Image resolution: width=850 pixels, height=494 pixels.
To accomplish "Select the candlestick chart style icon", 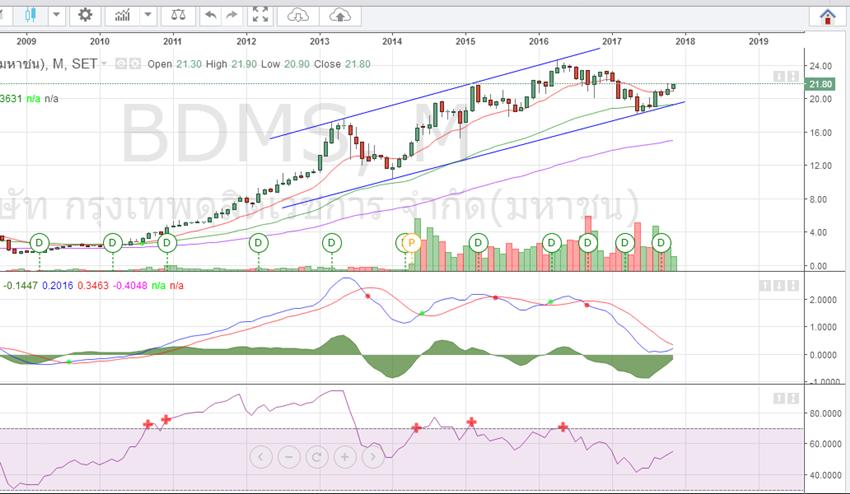I will click(31, 15).
